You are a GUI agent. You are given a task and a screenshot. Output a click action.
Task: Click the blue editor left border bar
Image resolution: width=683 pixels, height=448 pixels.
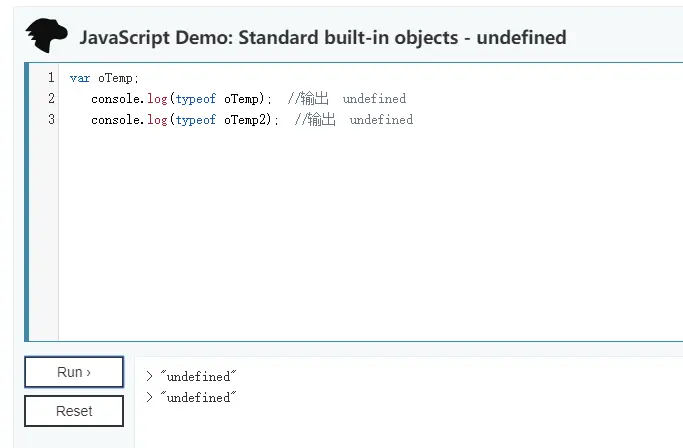(x=27, y=202)
